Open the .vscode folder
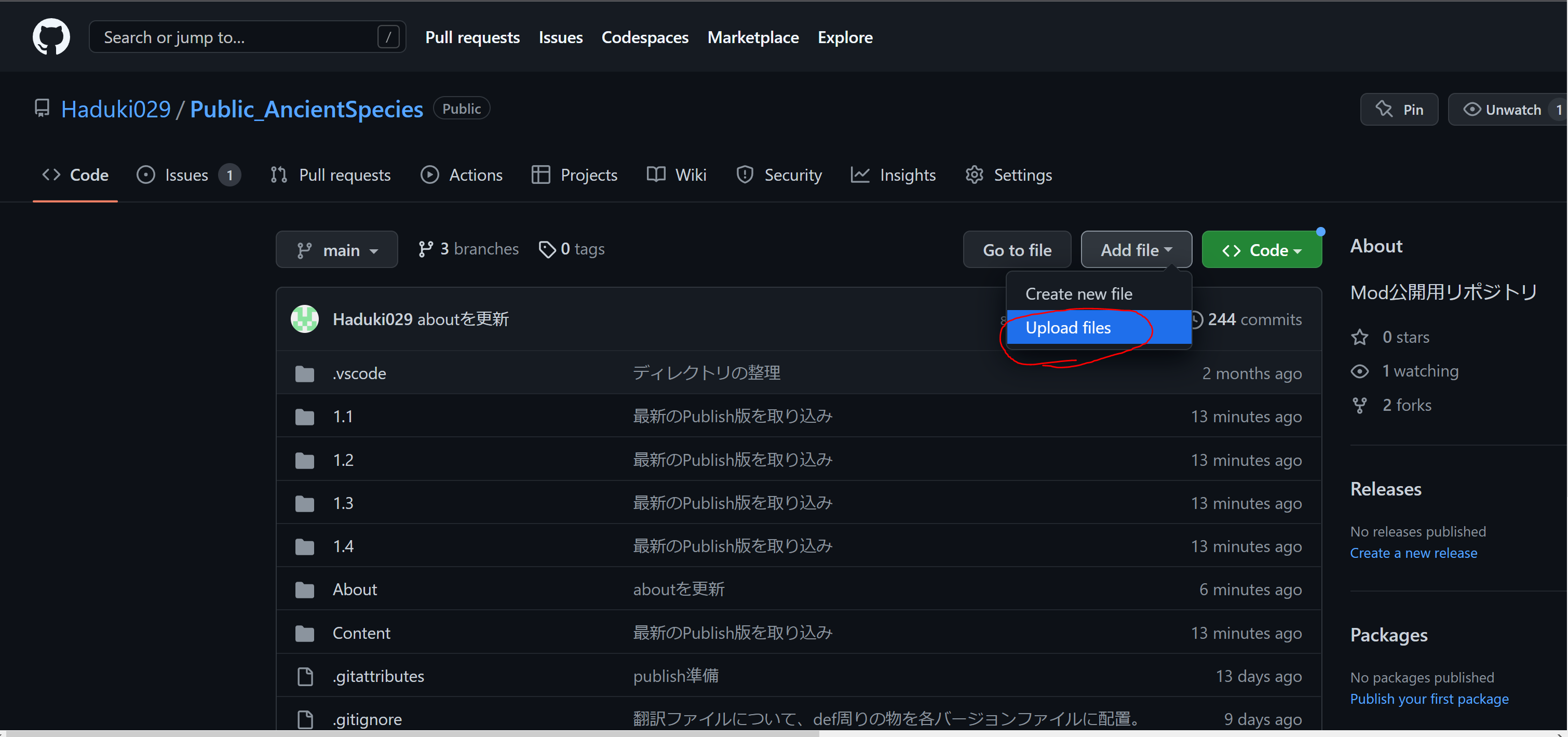 click(359, 373)
